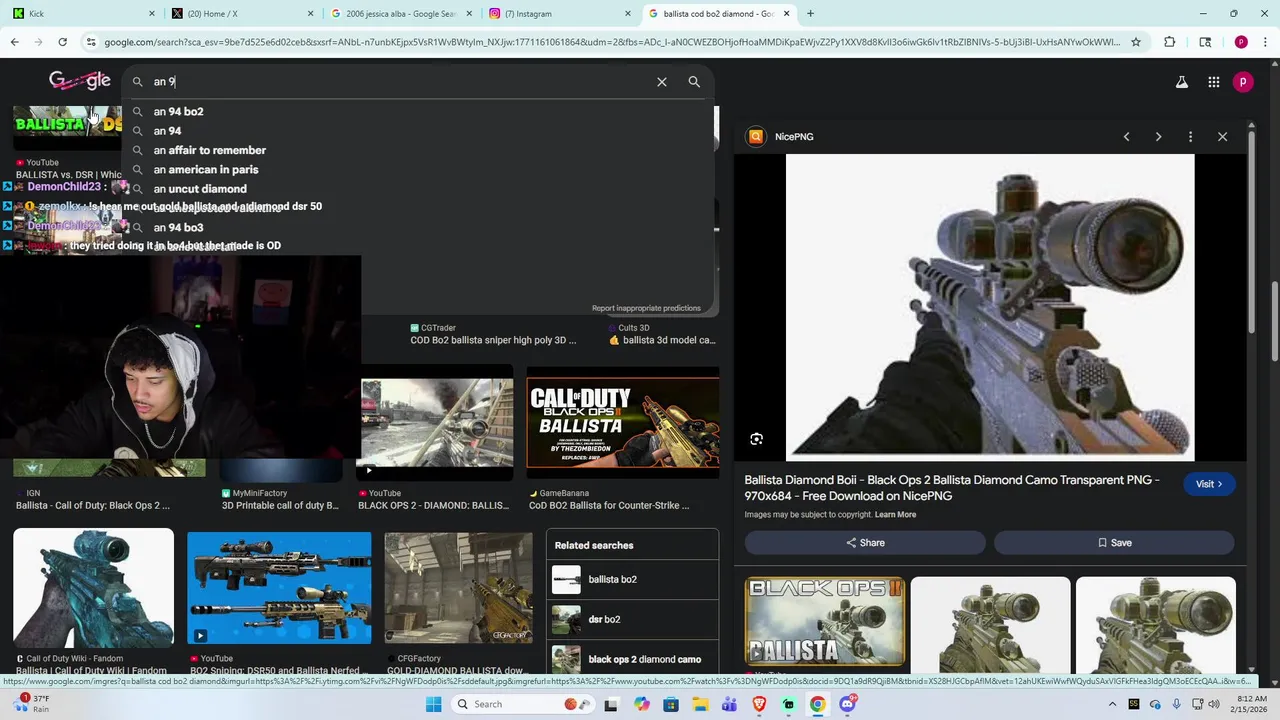Open the Windows Start menu
This screenshot has height=720, width=1280.
(433, 704)
